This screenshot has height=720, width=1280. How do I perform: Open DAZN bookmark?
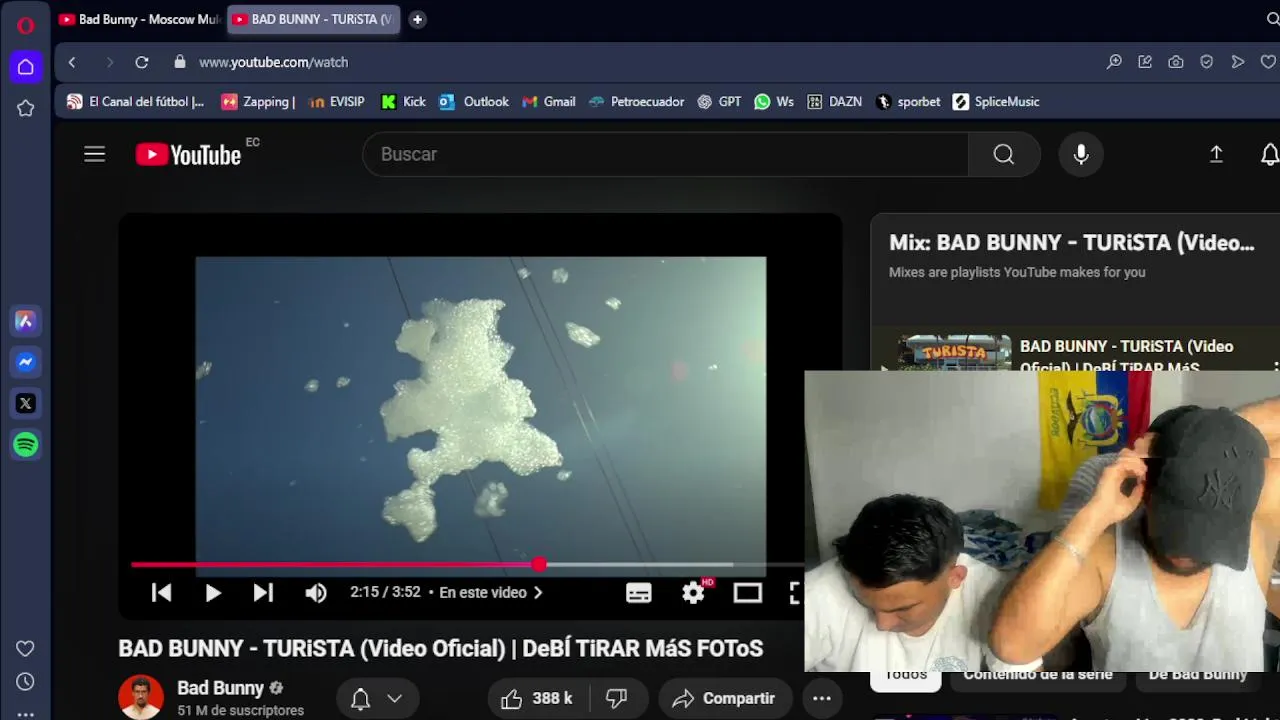tap(834, 102)
